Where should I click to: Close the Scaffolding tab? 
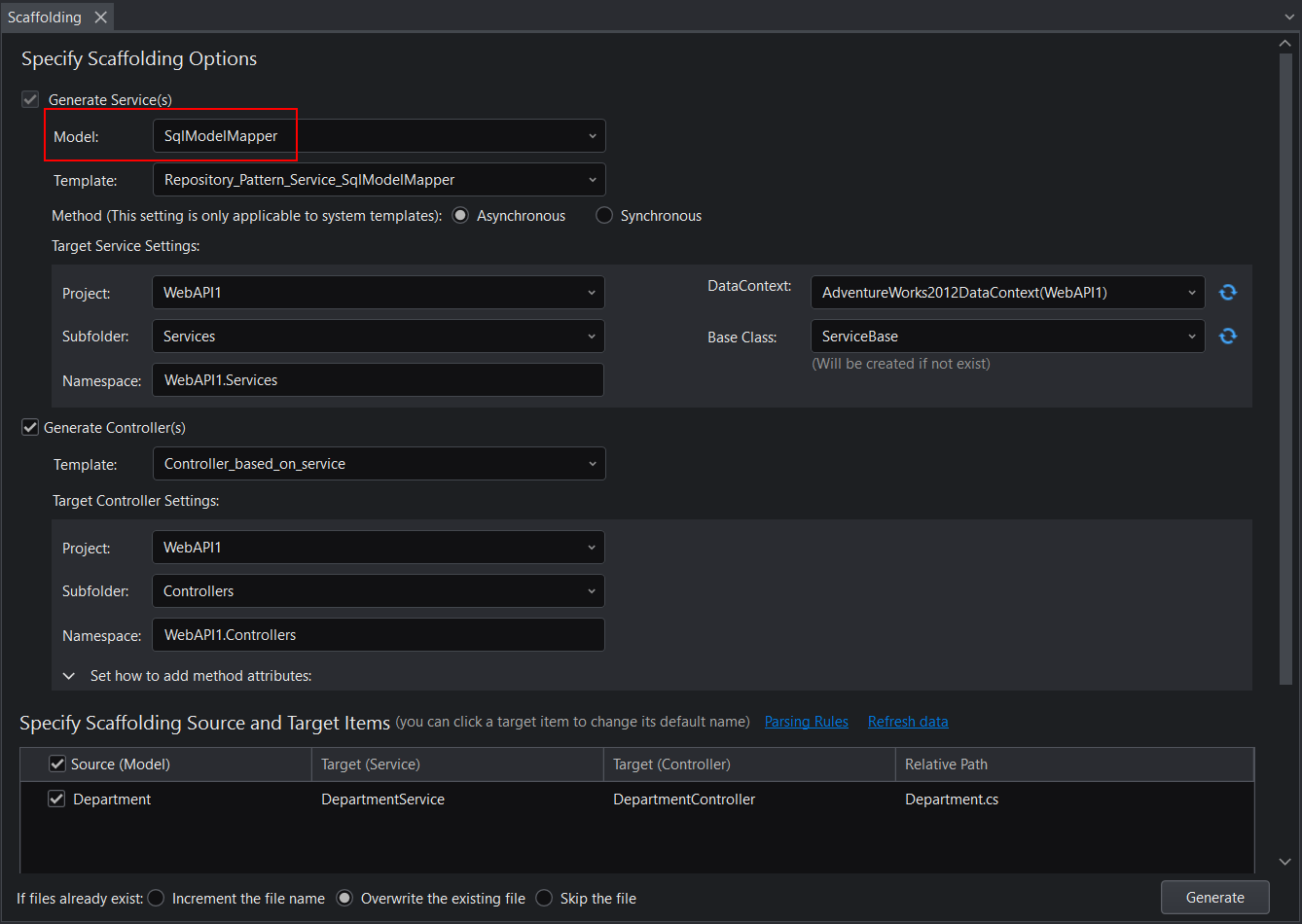coord(100,18)
